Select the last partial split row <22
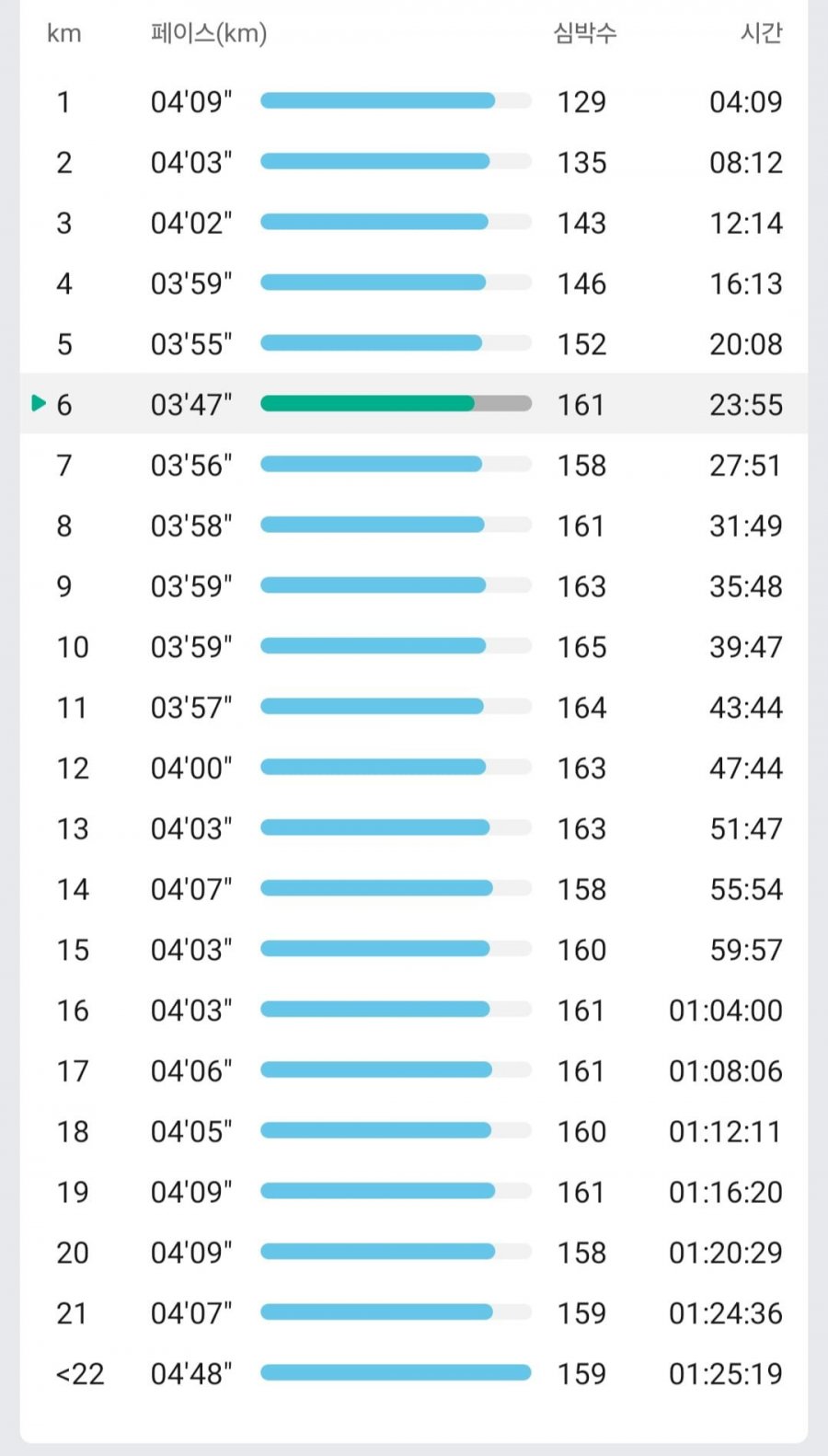This screenshot has height=1456, width=828. click(x=414, y=1373)
